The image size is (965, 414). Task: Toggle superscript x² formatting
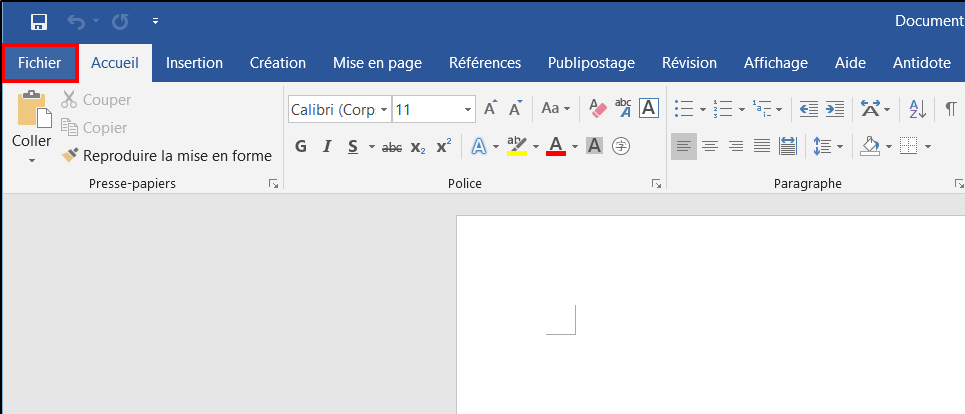point(444,146)
